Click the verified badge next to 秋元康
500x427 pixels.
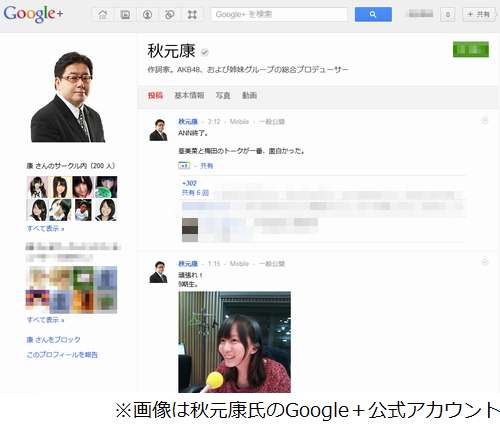pyautogui.click(x=205, y=52)
